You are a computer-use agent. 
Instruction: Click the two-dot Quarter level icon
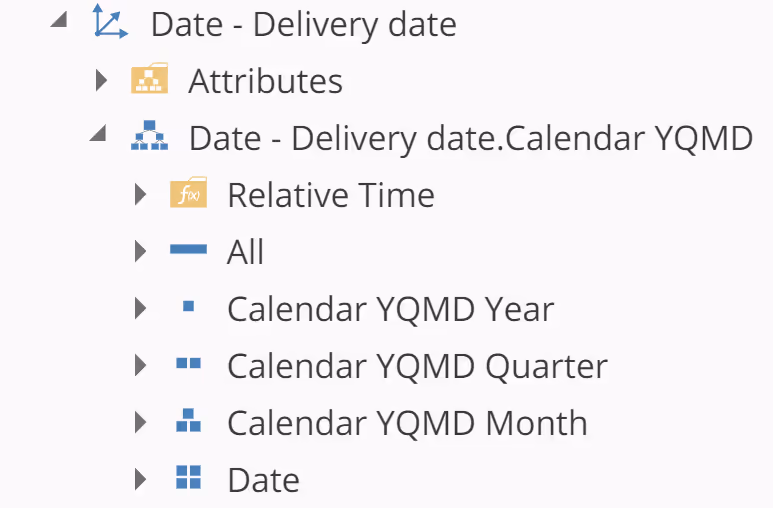(x=188, y=365)
